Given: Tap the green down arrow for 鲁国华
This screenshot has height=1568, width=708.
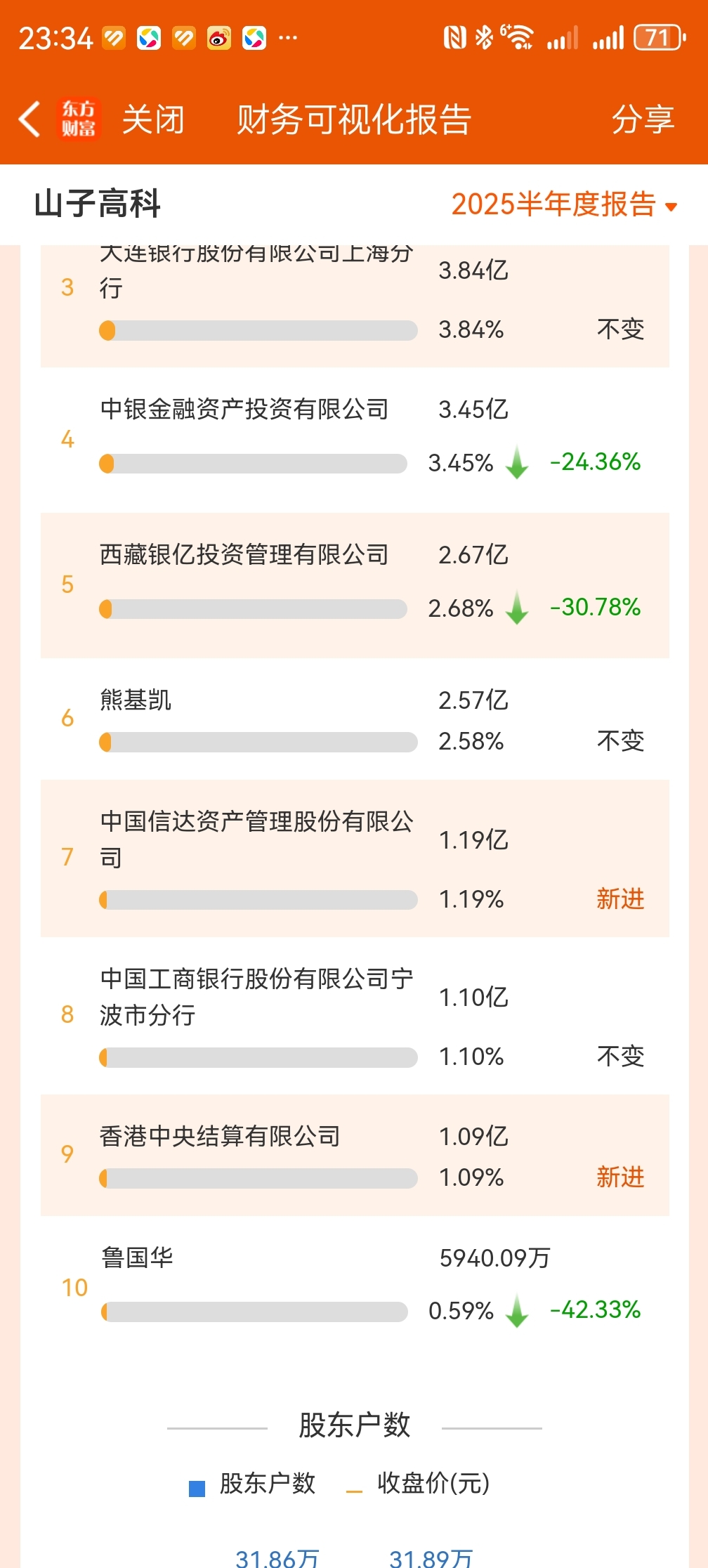Looking at the screenshot, I should coord(517,1311).
